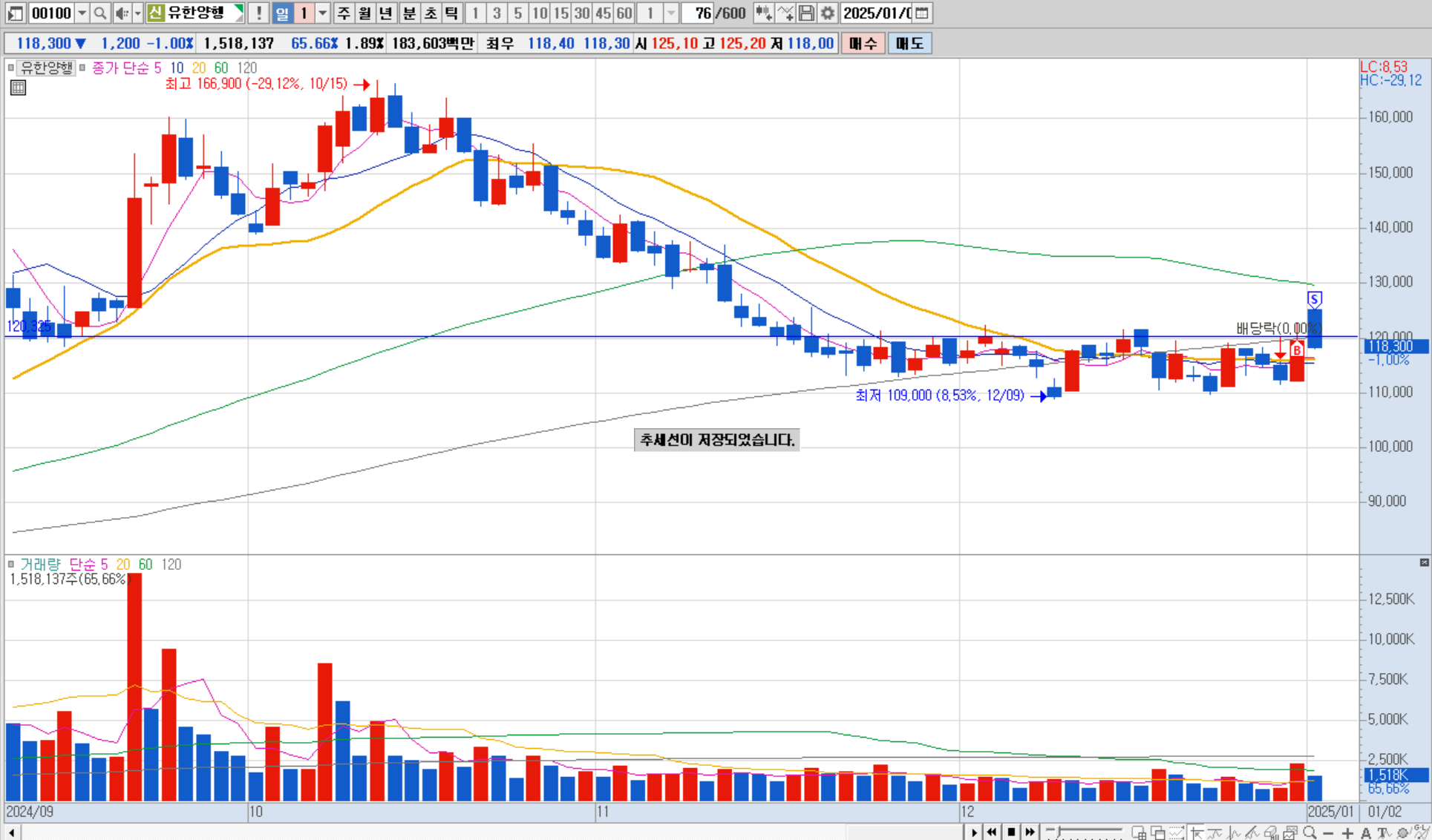Open chart settings gear icon
This screenshot has width=1432, height=840.
828,13
